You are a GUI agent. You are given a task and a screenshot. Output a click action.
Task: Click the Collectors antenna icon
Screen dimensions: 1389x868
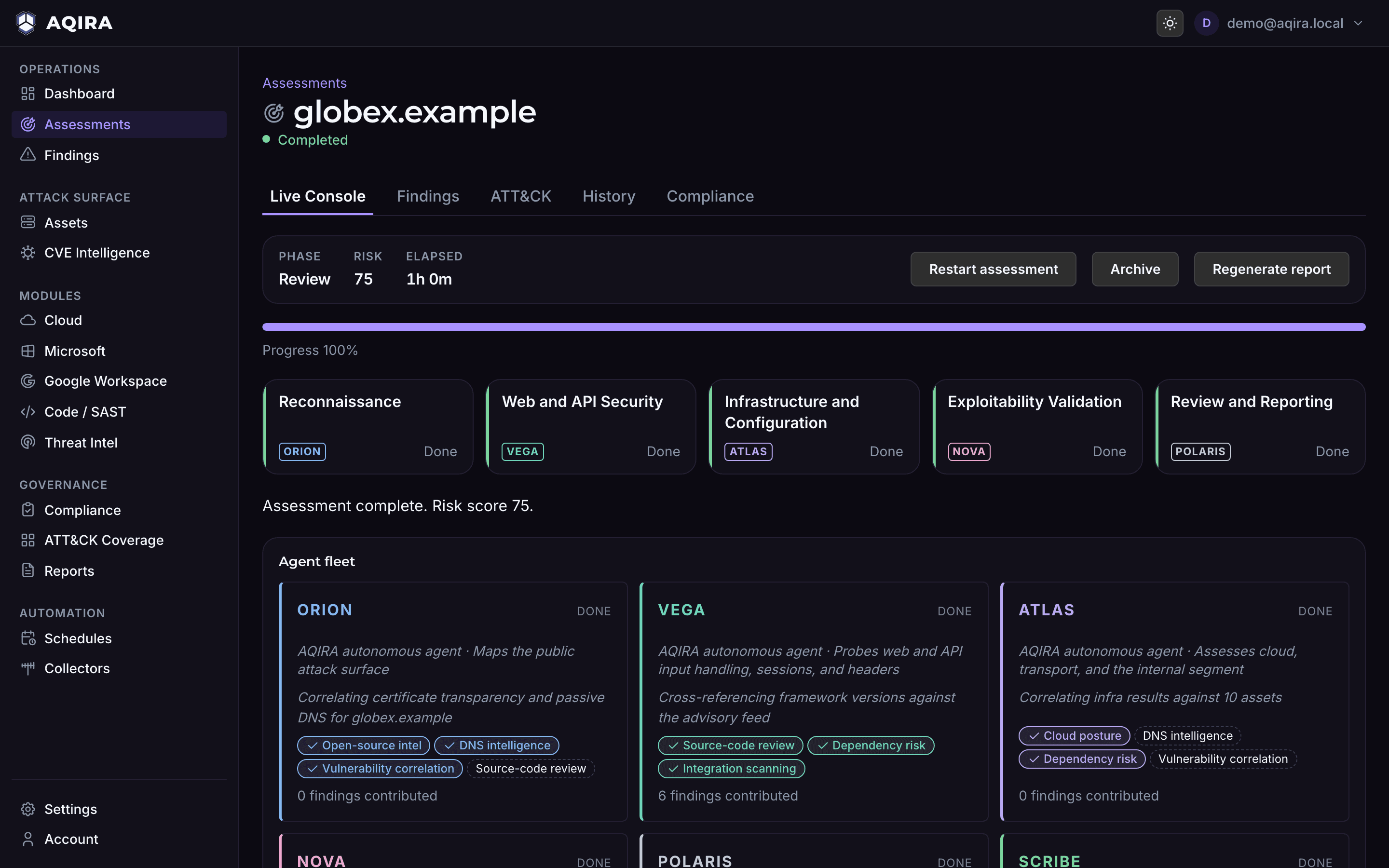27,668
